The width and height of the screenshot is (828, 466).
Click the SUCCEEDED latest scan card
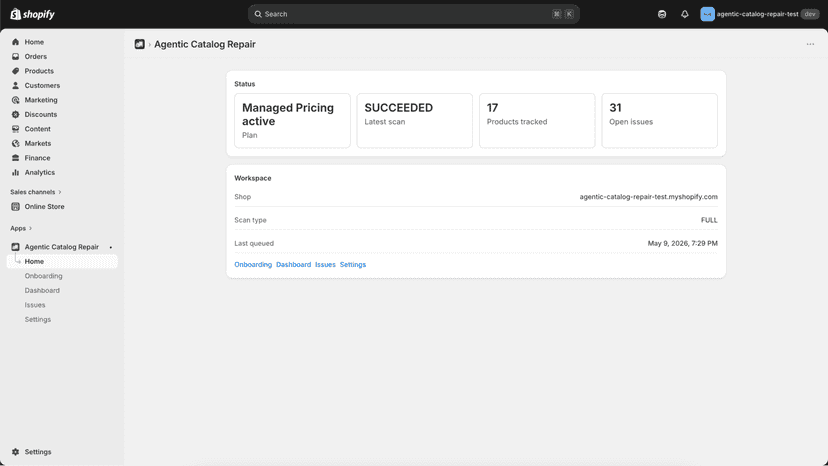click(x=415, y=121)
